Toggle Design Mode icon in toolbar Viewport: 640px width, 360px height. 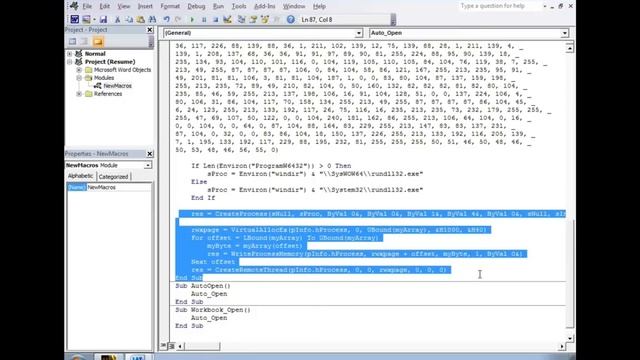click(227, 19)
